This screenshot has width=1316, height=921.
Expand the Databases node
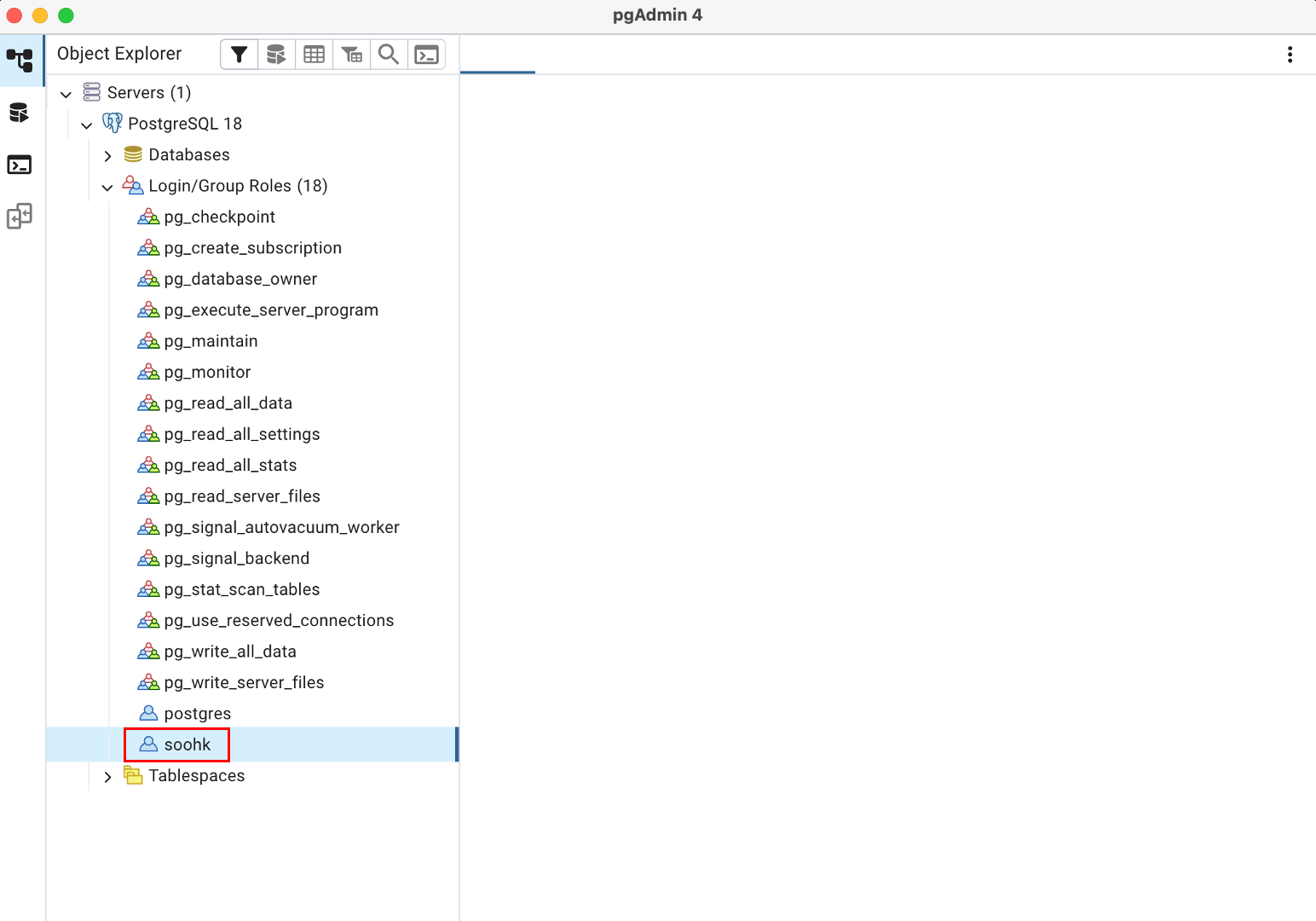coord(107,156)
